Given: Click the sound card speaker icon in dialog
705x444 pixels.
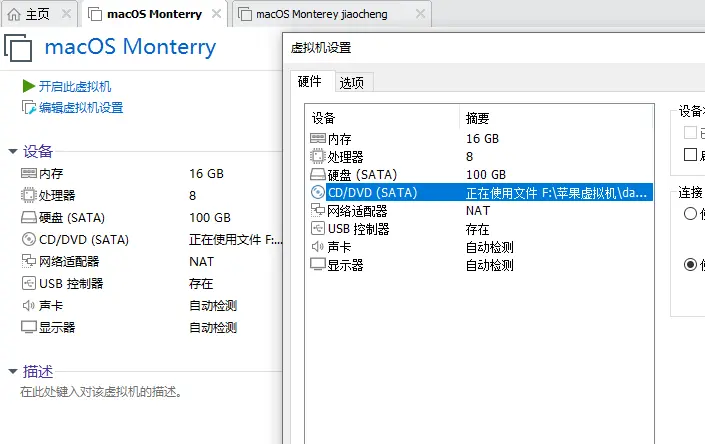Looking at the screenshot, I should click(x=318, y=247).
